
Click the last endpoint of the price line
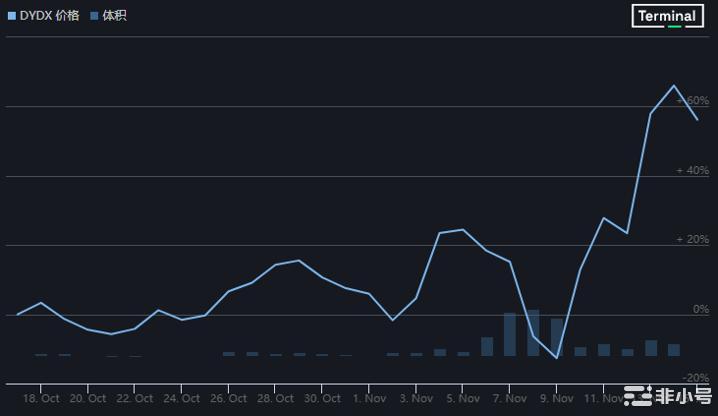[x=697, y=119]
